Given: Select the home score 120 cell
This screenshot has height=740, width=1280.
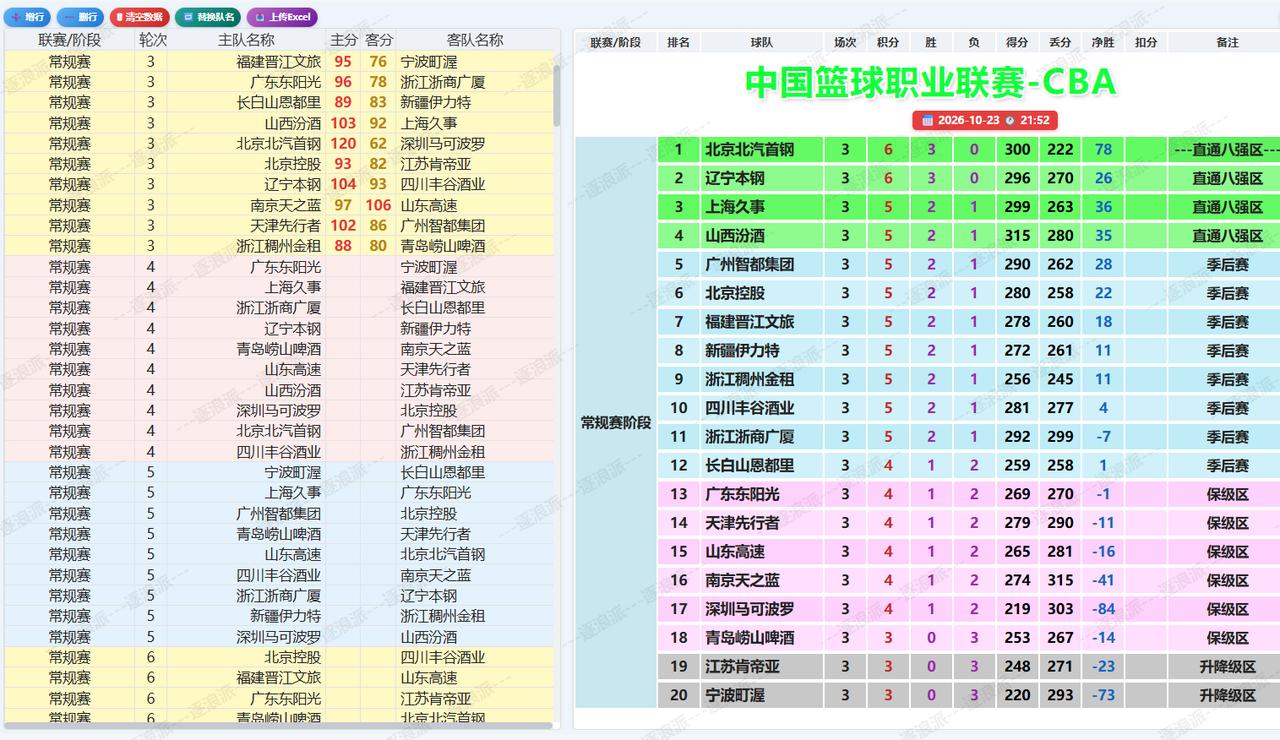Looking at the screenshot, I should pyautogui.click(x=343, y=143).
